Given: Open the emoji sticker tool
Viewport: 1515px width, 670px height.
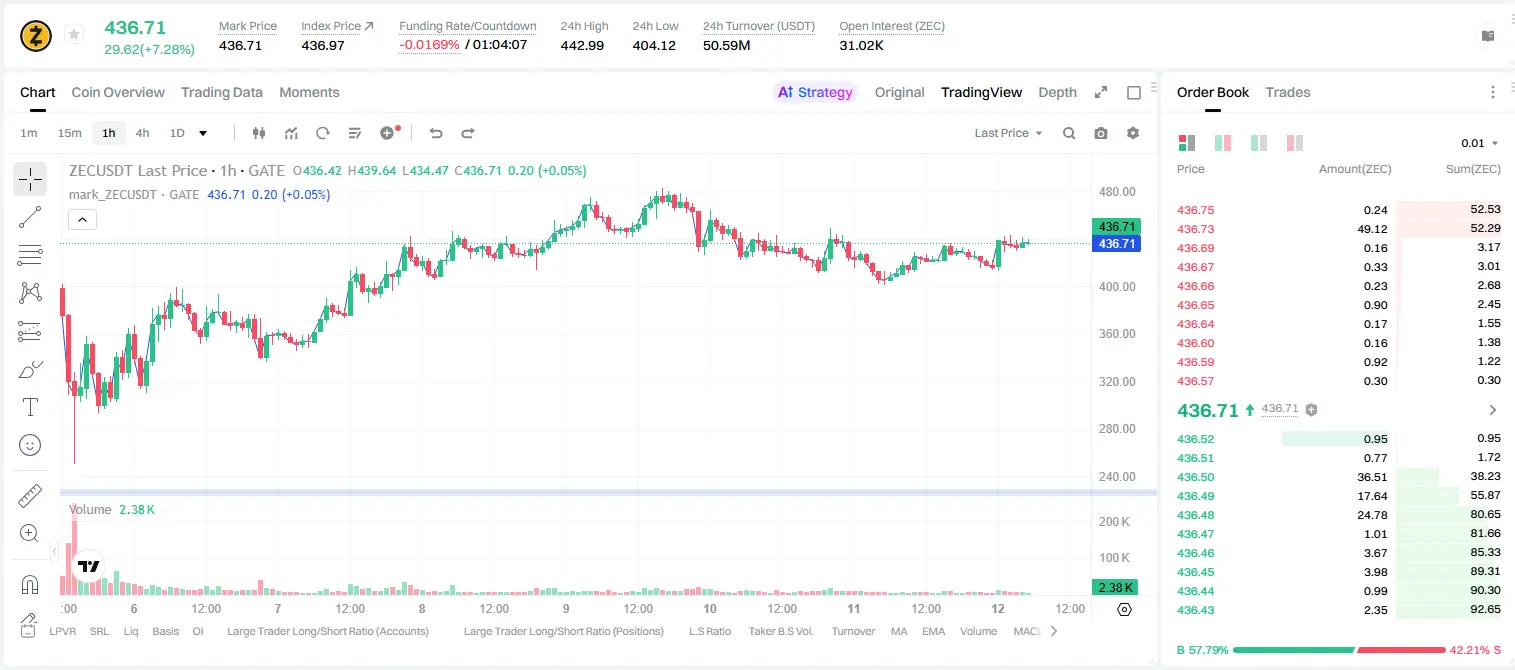Looking at the screenshot, I should click(x=30, y=445).
